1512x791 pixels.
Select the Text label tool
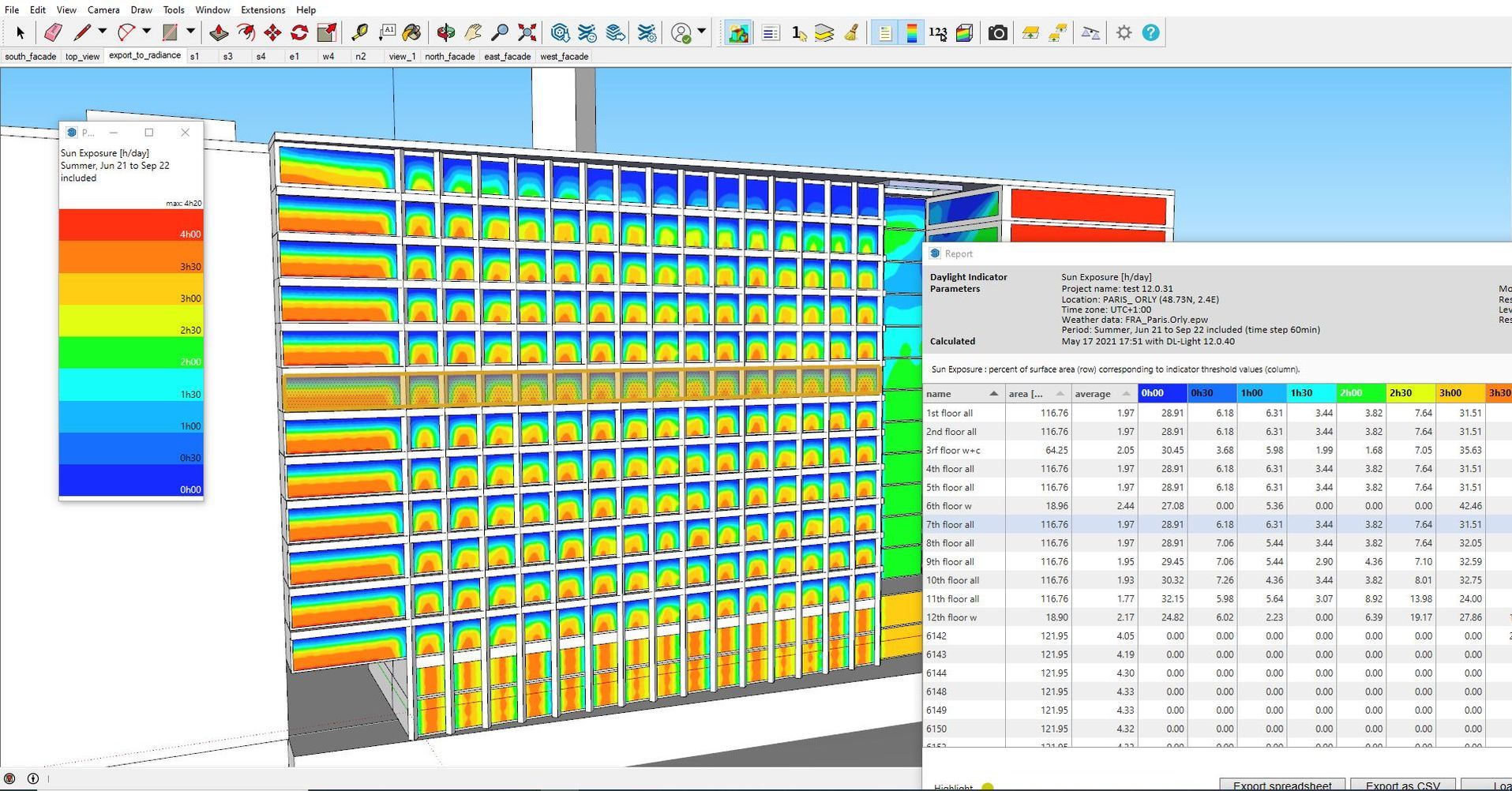tap(387, 32)
